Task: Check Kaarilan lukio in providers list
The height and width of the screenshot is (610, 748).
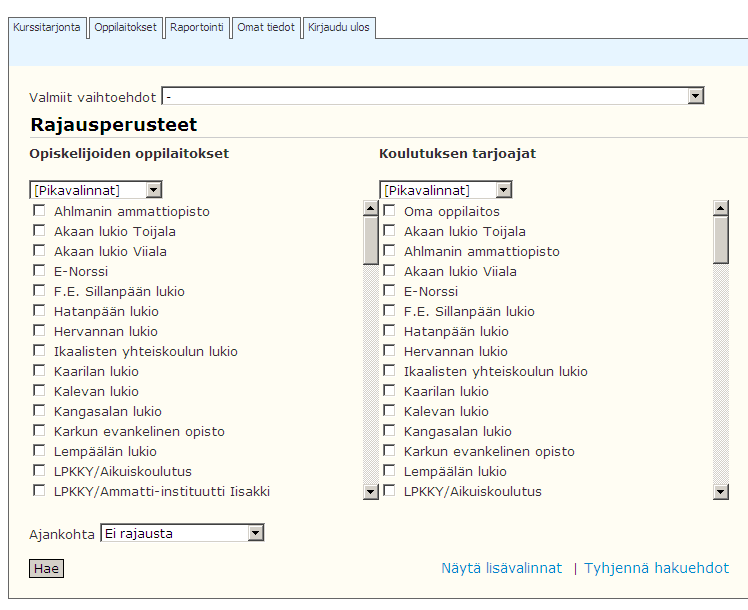Action: (x=389, y=391)
